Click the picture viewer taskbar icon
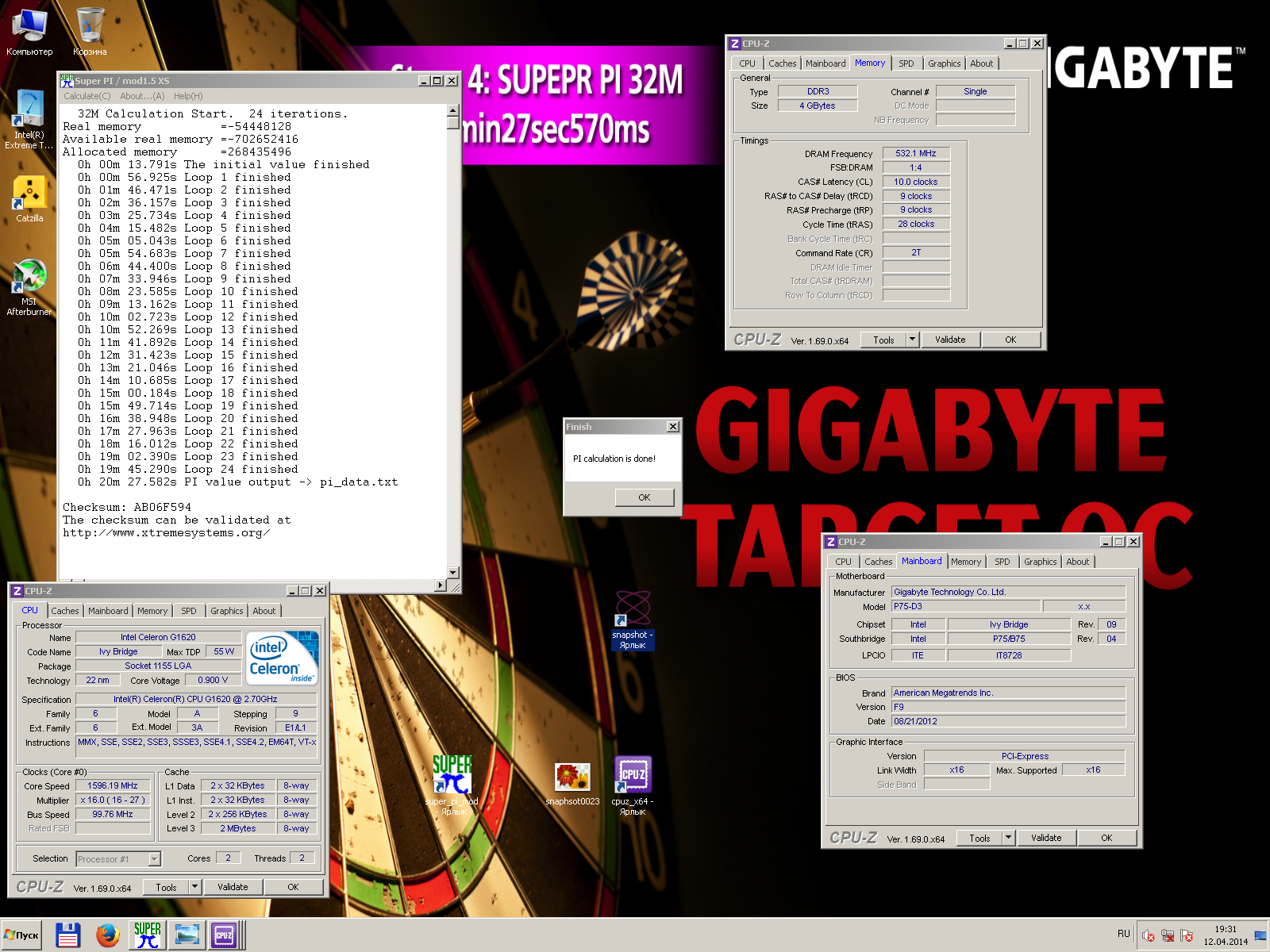 (x=187, y=935)
